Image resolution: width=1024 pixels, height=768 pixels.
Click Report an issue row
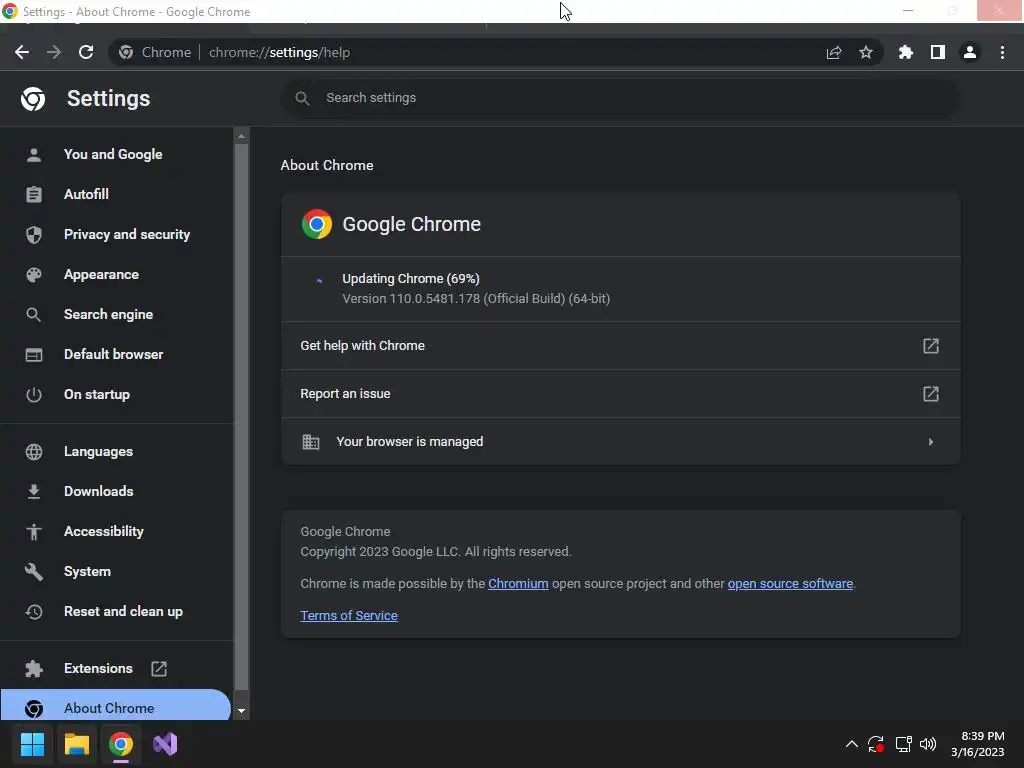(620, 394)
